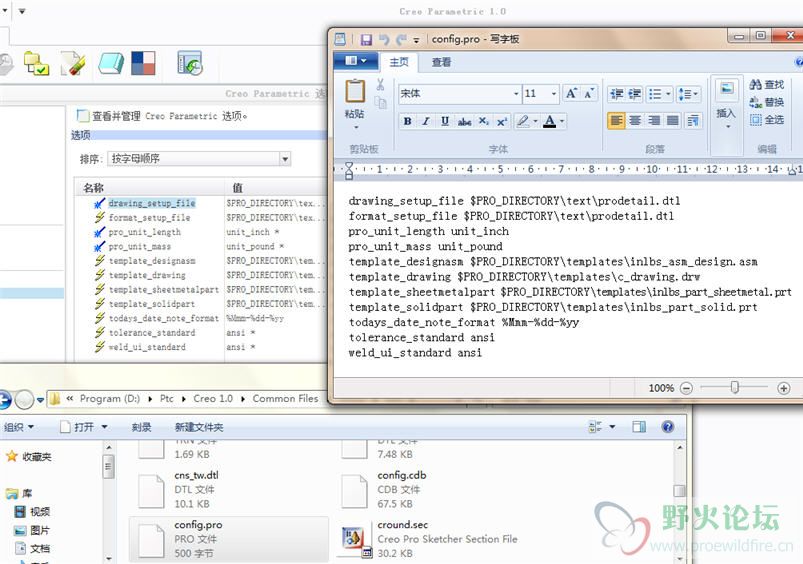Image resolution: width=803 pixels, height=564 pixels.
Task: Grow font size in WordPad
Action: pos(571,93)
